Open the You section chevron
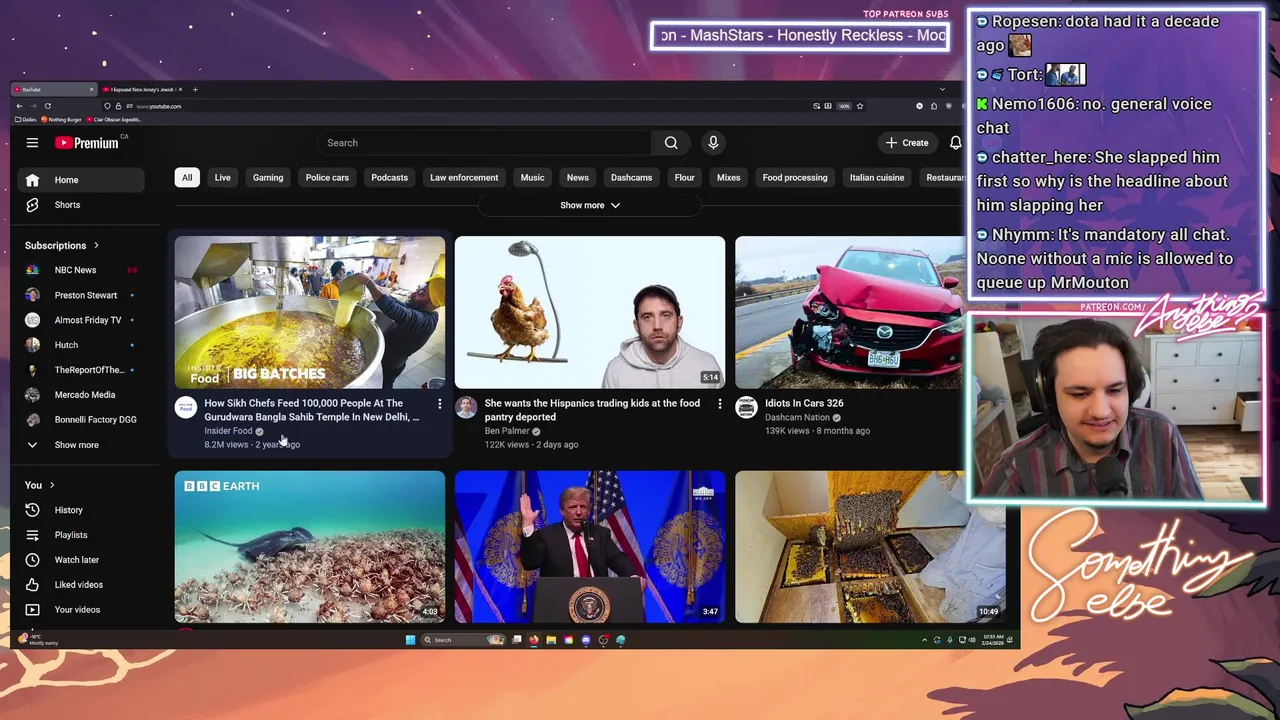The height and width of the screenshot is (720, 1280). pyautogui.click(x=52, y=485)
